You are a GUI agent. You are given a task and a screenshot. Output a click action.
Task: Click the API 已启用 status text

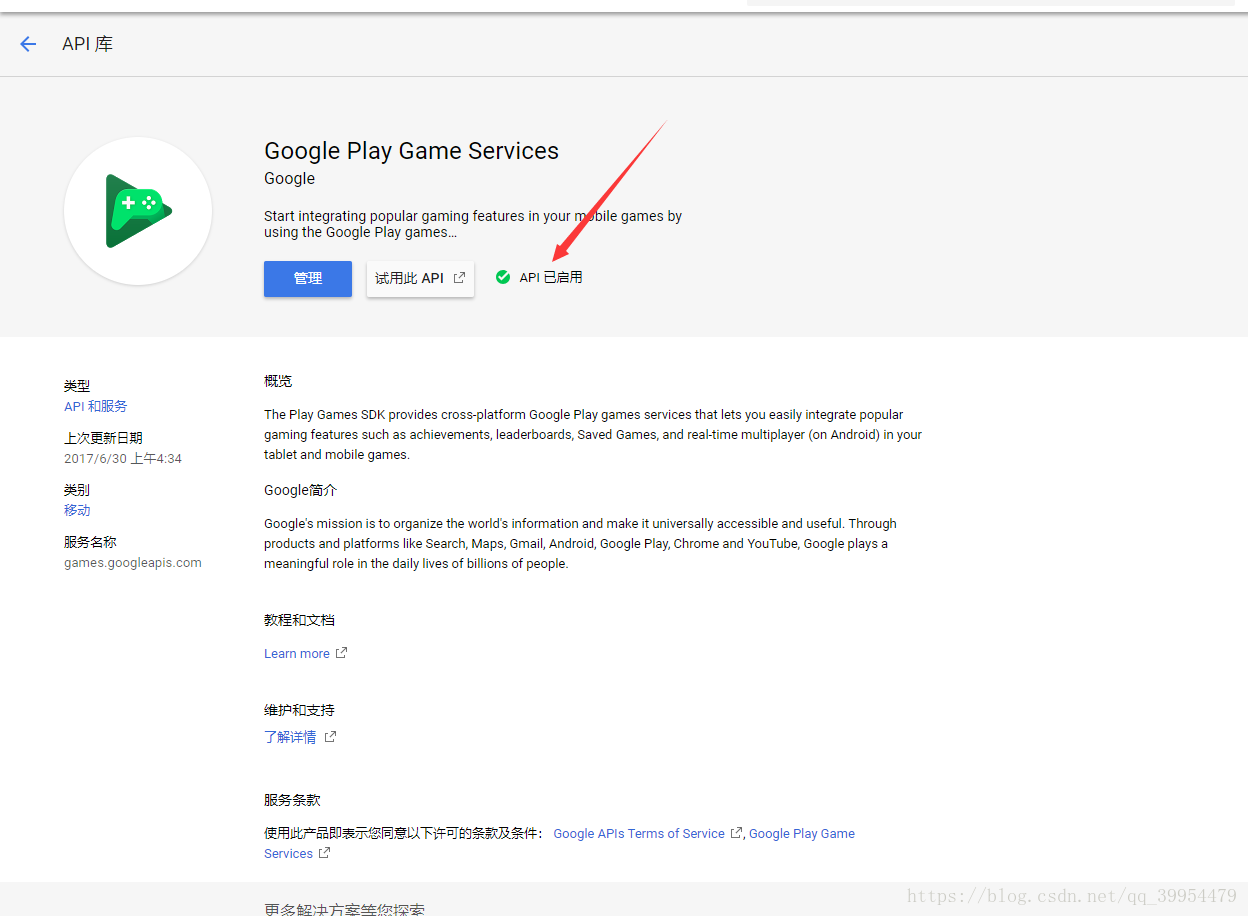click(x=551, y=278)
